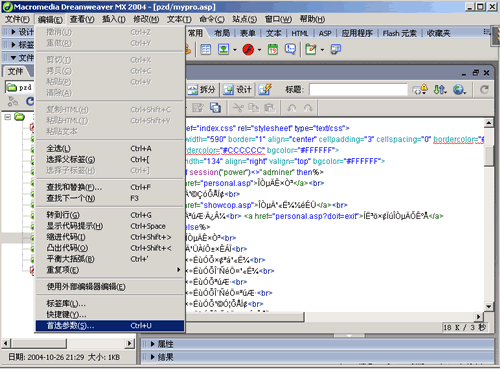
Task: Open 快捷键(Y)... from the menu
Action: (110, 314)
